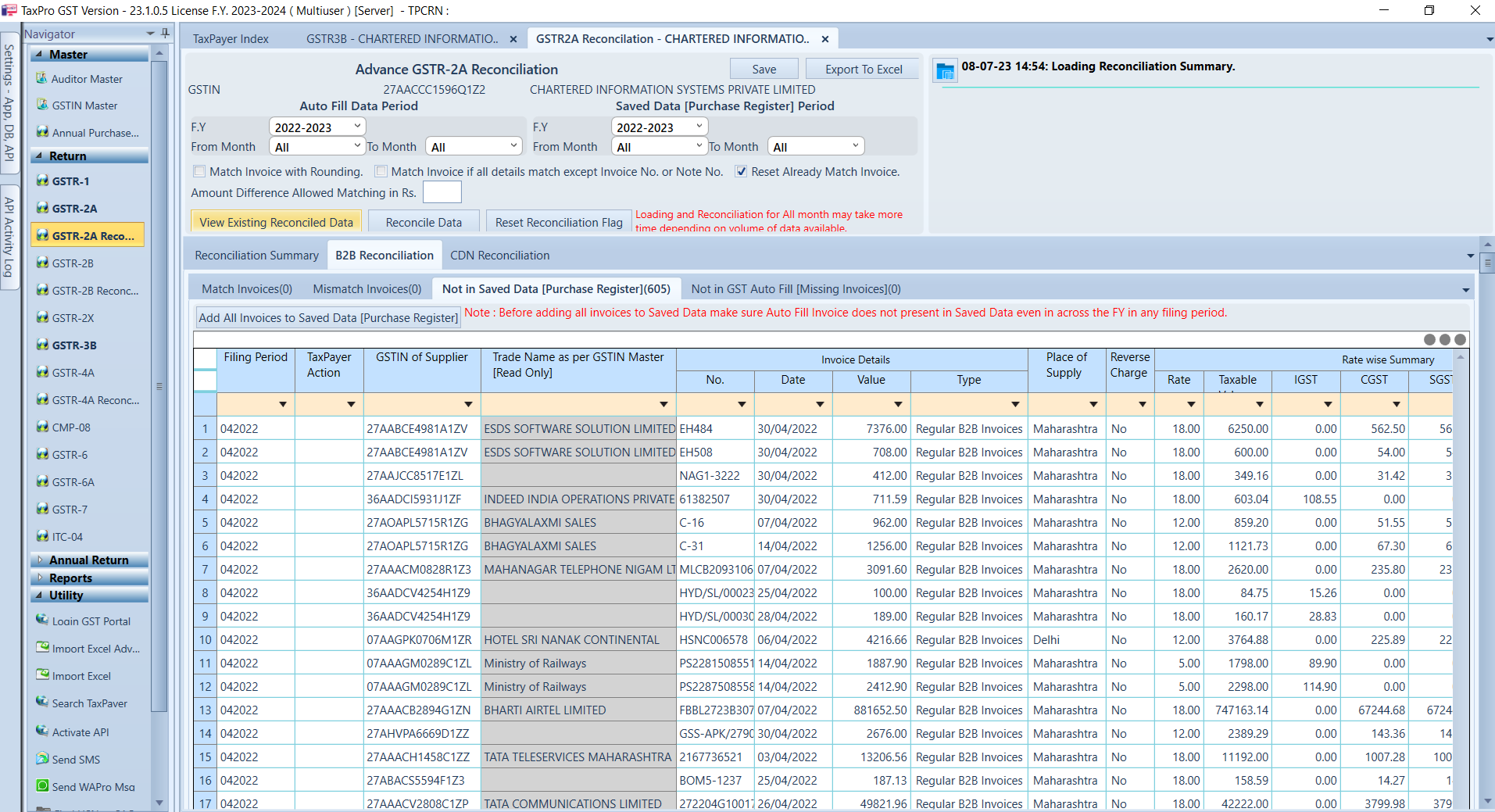Viewport: 1495px width, 812px height.
Task: Open GSTR-2A return
Action: (x=74, y=209)
